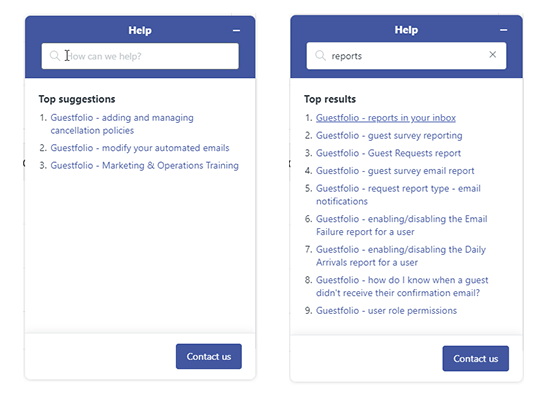Open 'guest survey reporting' result
This screenshot has width=550, height=398.
389,135
